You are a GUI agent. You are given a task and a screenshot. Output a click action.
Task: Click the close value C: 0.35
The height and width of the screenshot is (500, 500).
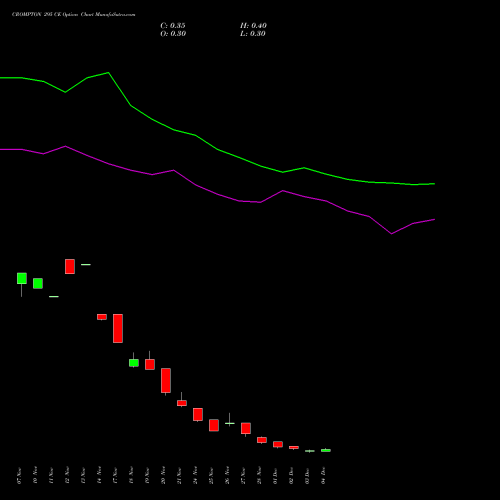[173, 26]
